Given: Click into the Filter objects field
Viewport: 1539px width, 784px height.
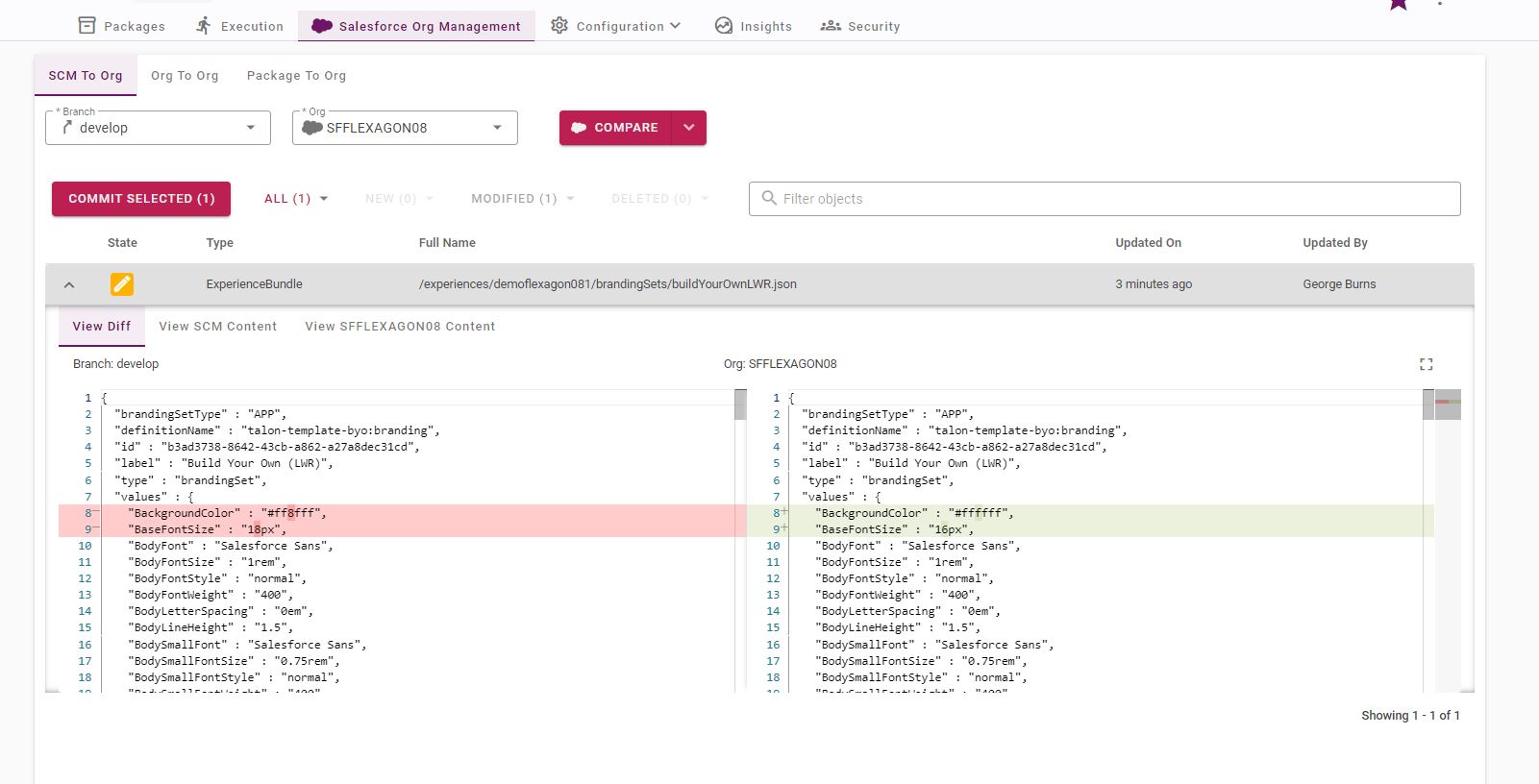Looking at the screenshot, I should tap(1105, 199).
